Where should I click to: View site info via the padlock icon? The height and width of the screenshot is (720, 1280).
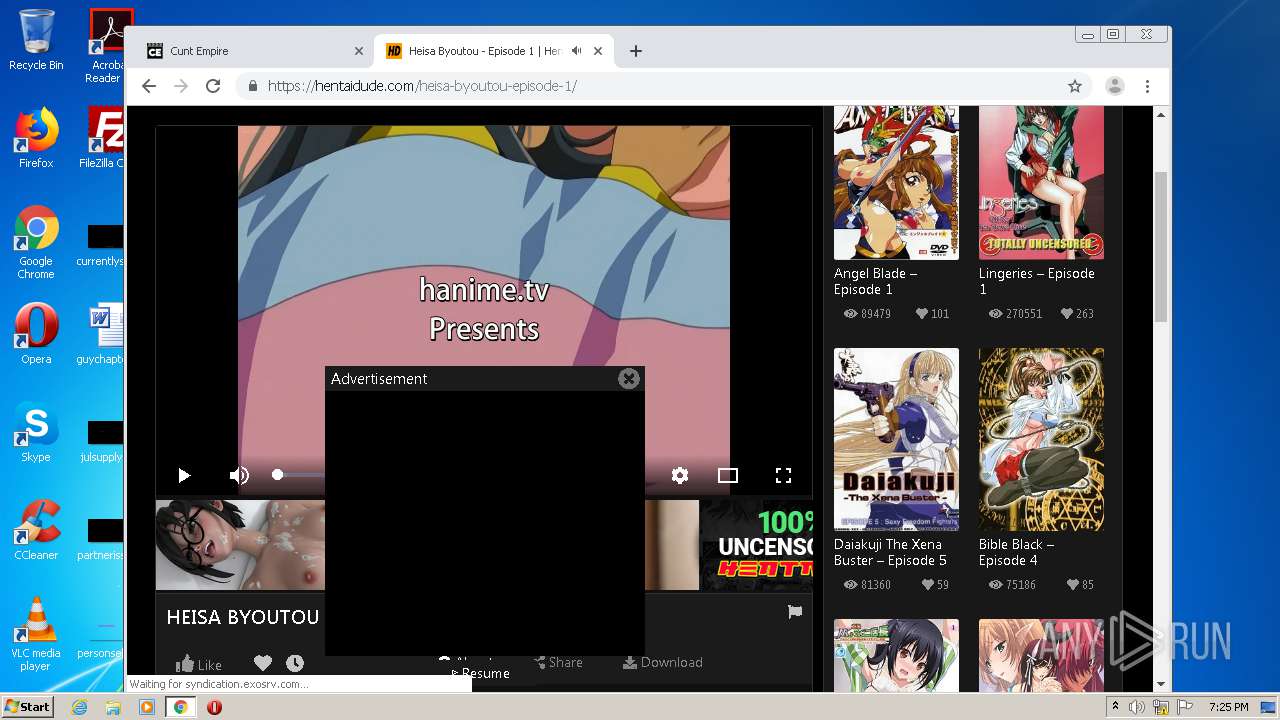tap(253, 86)
